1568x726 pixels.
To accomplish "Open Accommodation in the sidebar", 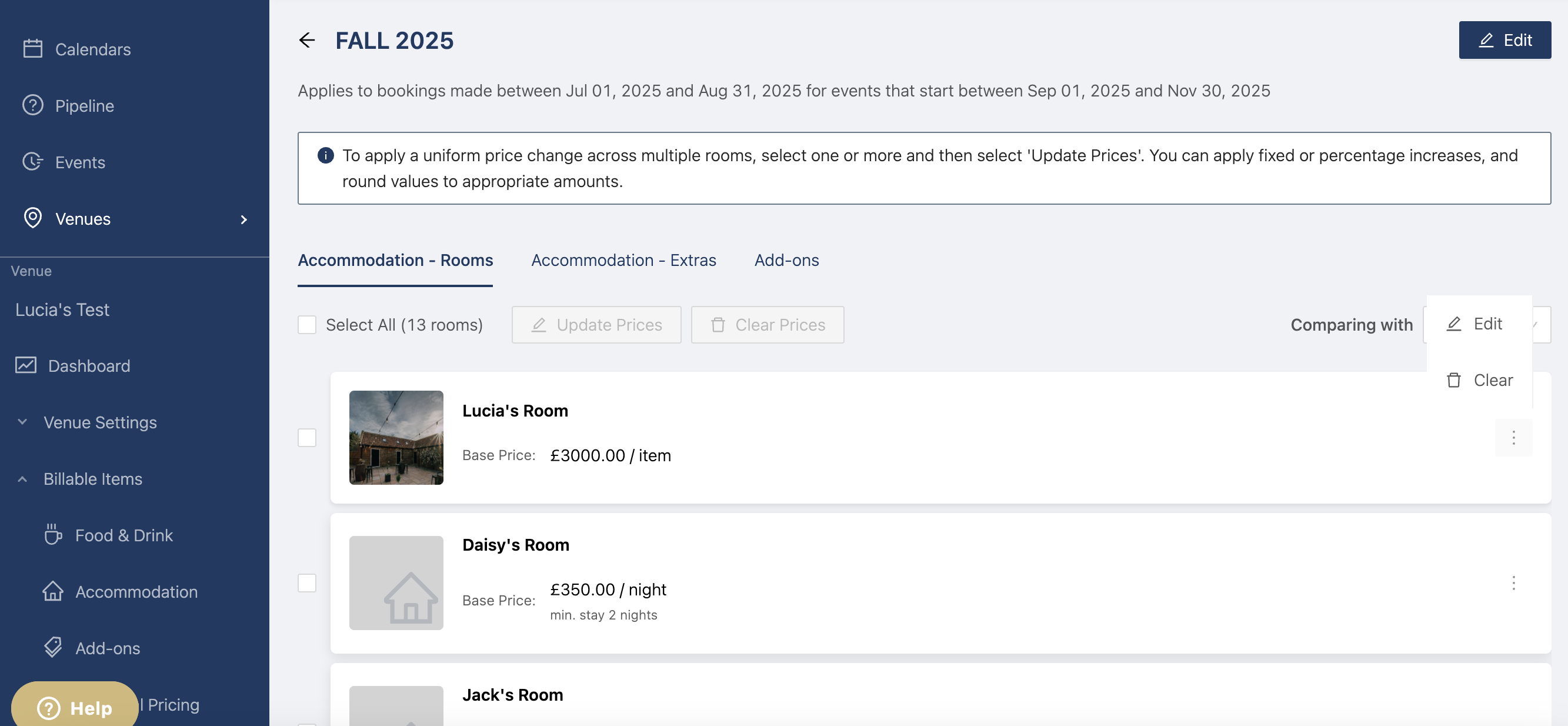I will tap(136, 591).
